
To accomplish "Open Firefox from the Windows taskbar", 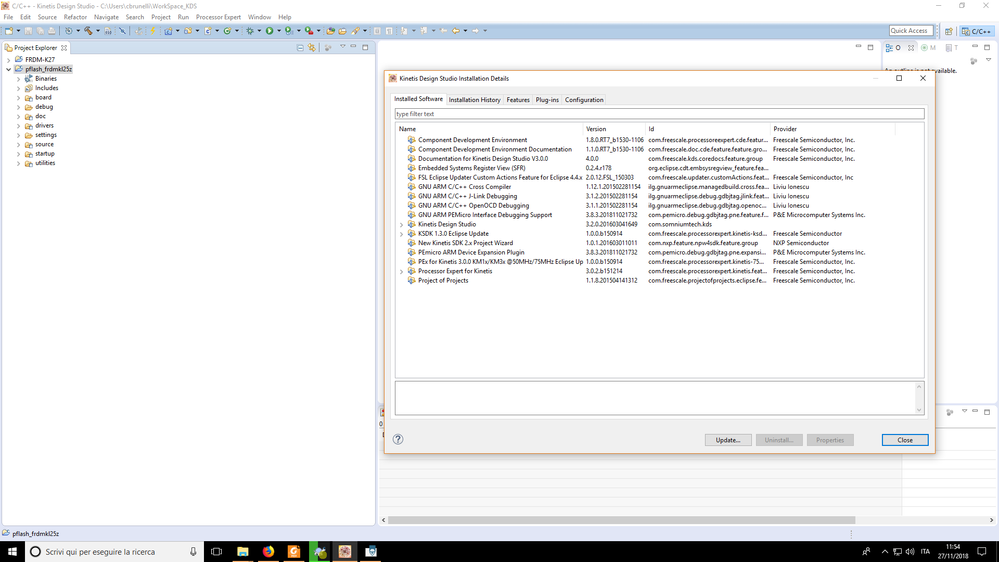I will pyautogui.click(x=268, y=551).
